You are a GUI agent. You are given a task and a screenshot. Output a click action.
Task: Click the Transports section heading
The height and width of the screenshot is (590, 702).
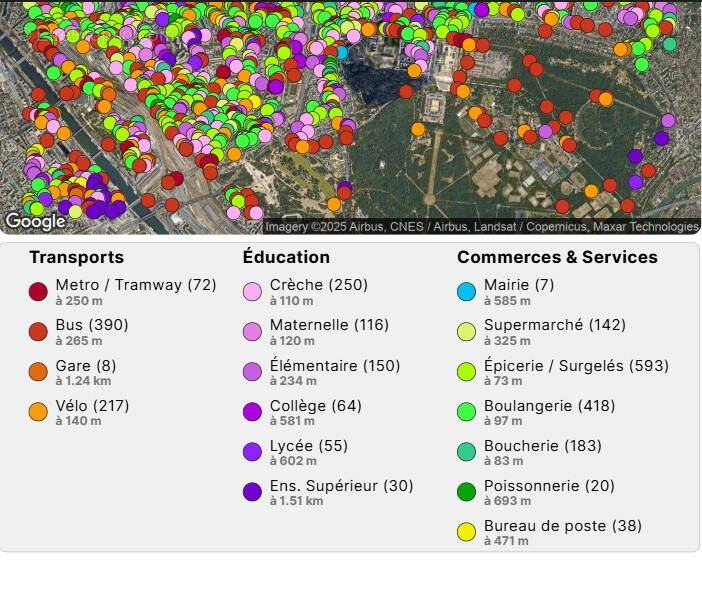pyautogui.click(x=76, y=257)
